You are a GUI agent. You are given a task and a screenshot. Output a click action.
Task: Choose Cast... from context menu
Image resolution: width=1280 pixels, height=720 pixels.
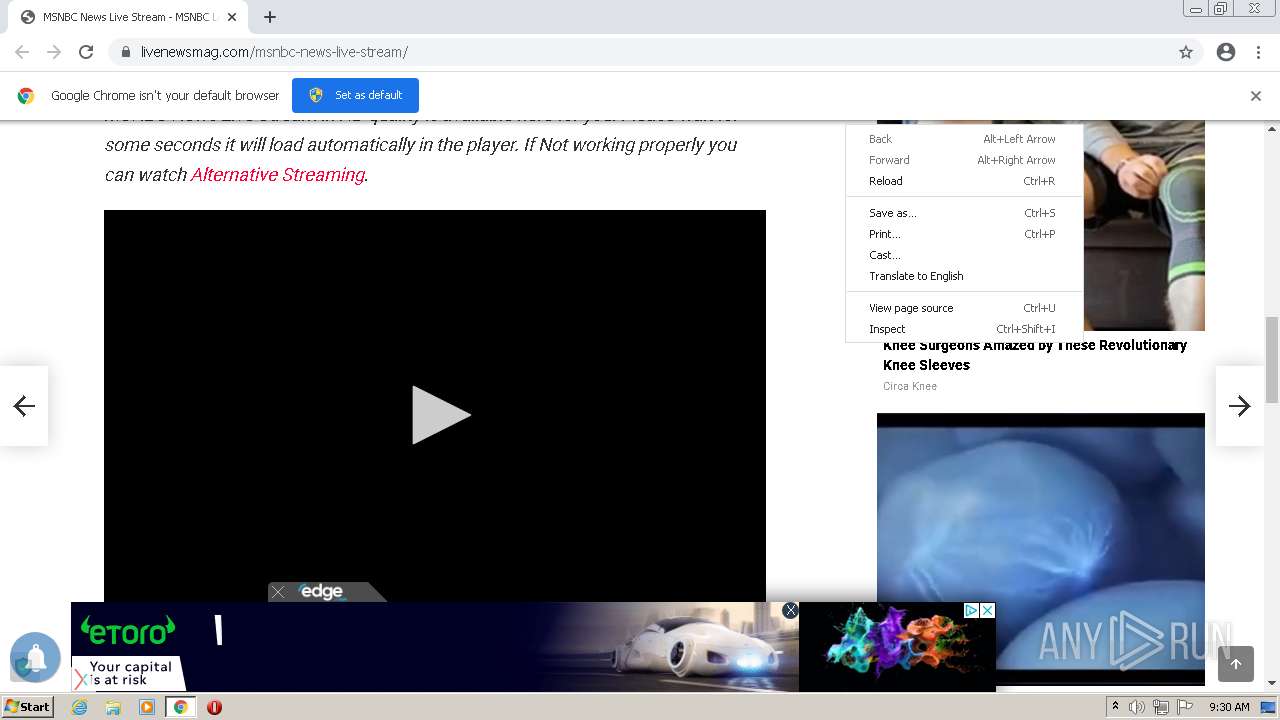pos(964,255)
